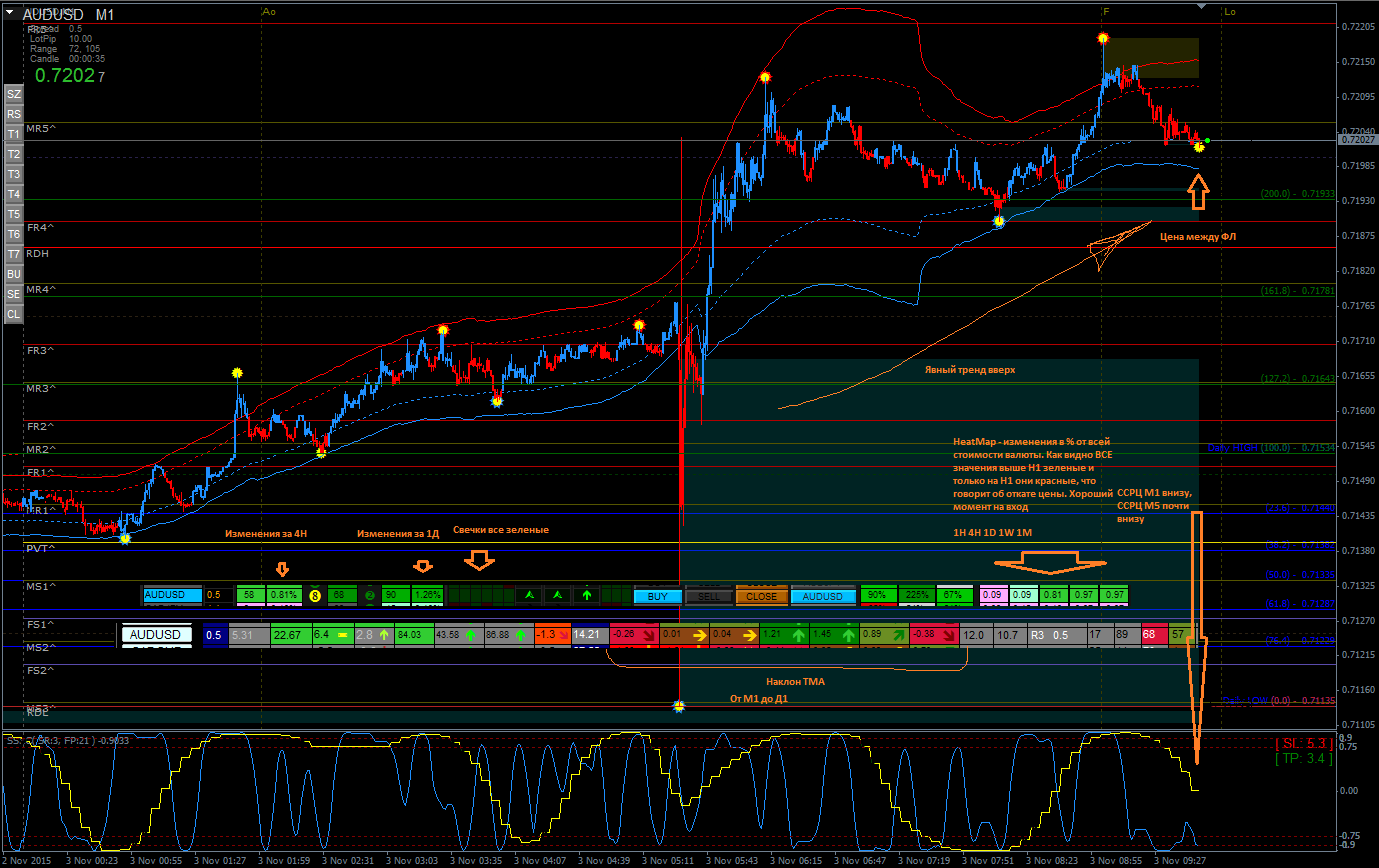Screen dimensions: 1379x868
Task: Click the 2.8 cell with the up arrow
Action: click(375, 635)
